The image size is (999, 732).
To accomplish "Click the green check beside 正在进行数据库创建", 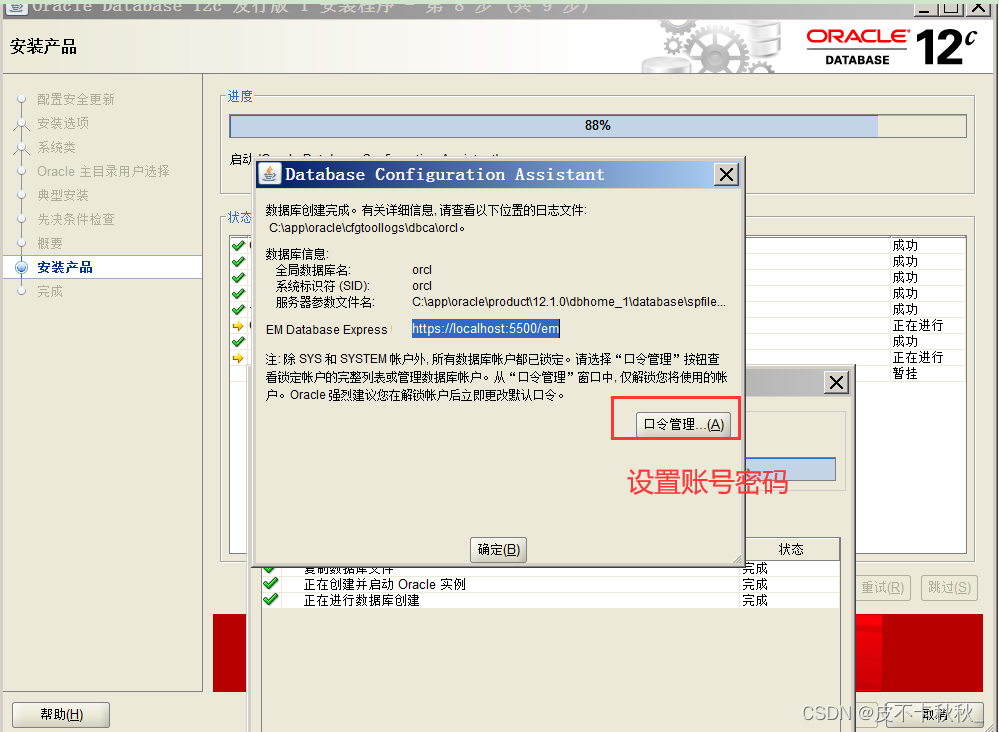I will click(271, 599).
